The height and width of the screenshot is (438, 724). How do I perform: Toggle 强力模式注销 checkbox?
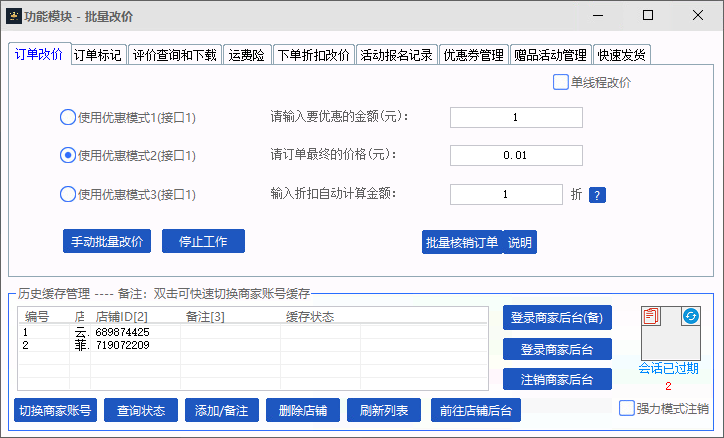tap(627, 408)
